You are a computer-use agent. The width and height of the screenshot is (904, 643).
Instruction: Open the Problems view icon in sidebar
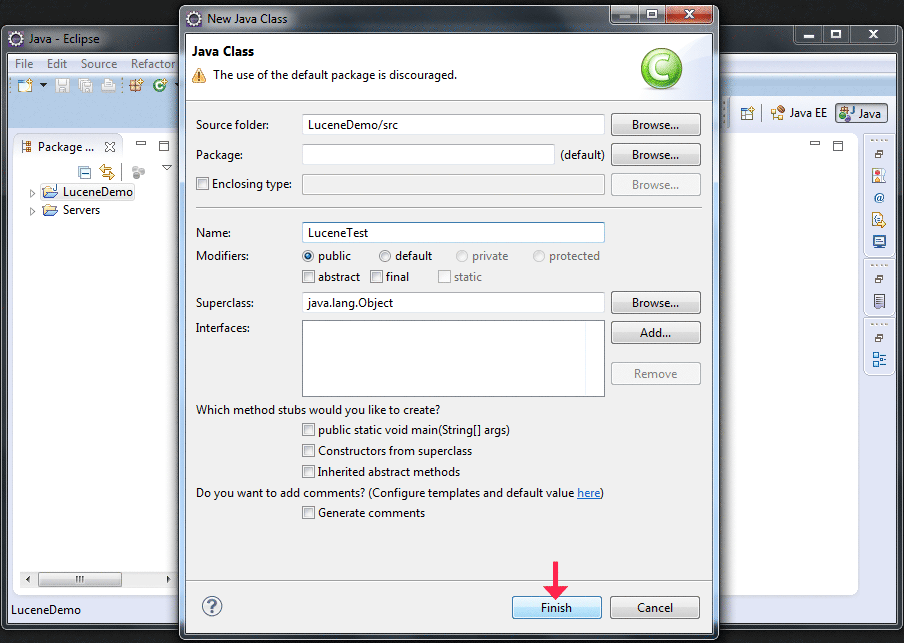pos(879,176)
